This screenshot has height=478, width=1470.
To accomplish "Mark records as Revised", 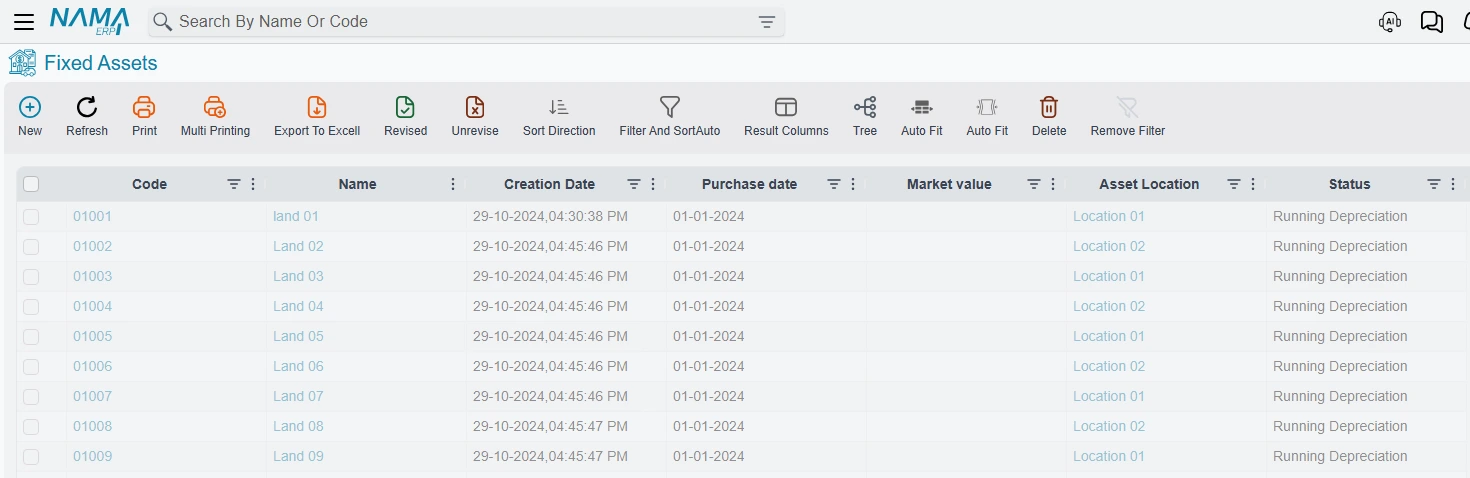I will coord(405,117).
